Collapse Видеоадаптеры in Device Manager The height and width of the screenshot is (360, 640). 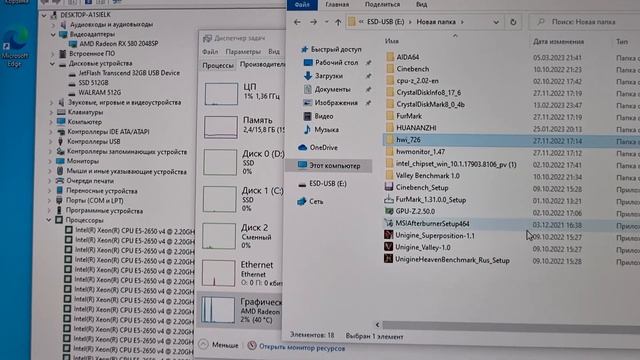[53, 35]
